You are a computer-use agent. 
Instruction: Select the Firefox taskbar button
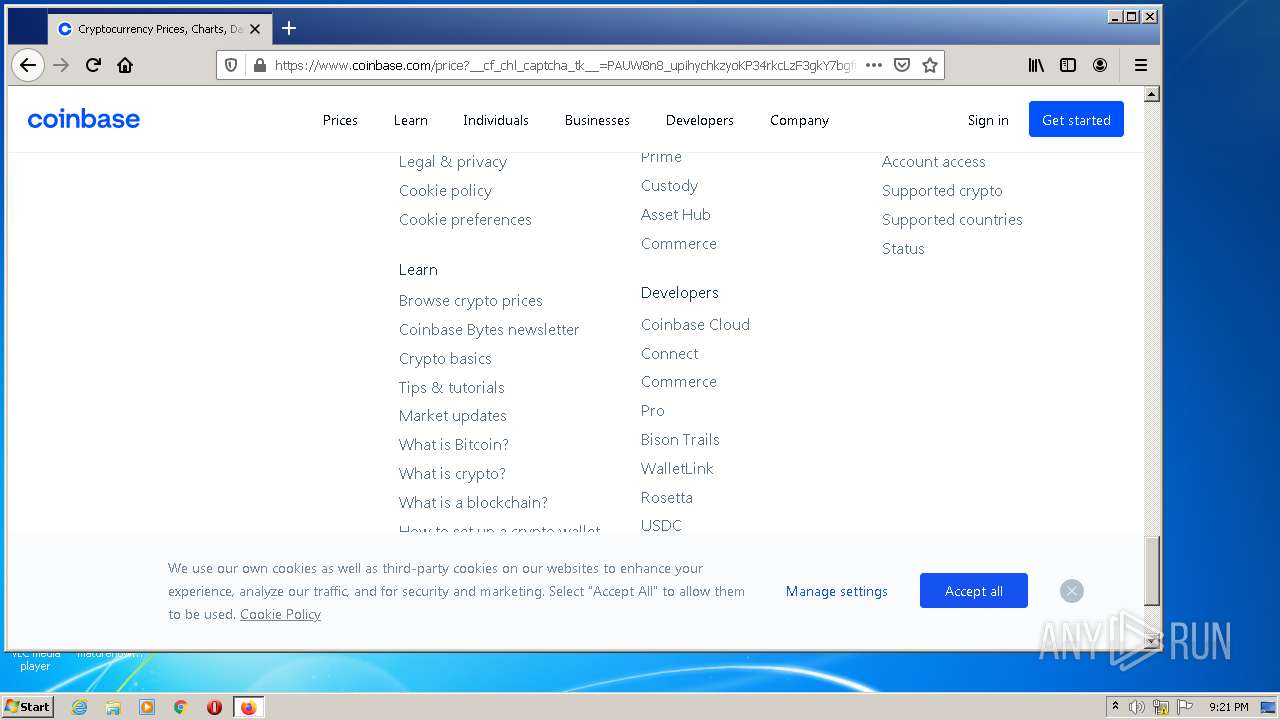click(248, 707)
